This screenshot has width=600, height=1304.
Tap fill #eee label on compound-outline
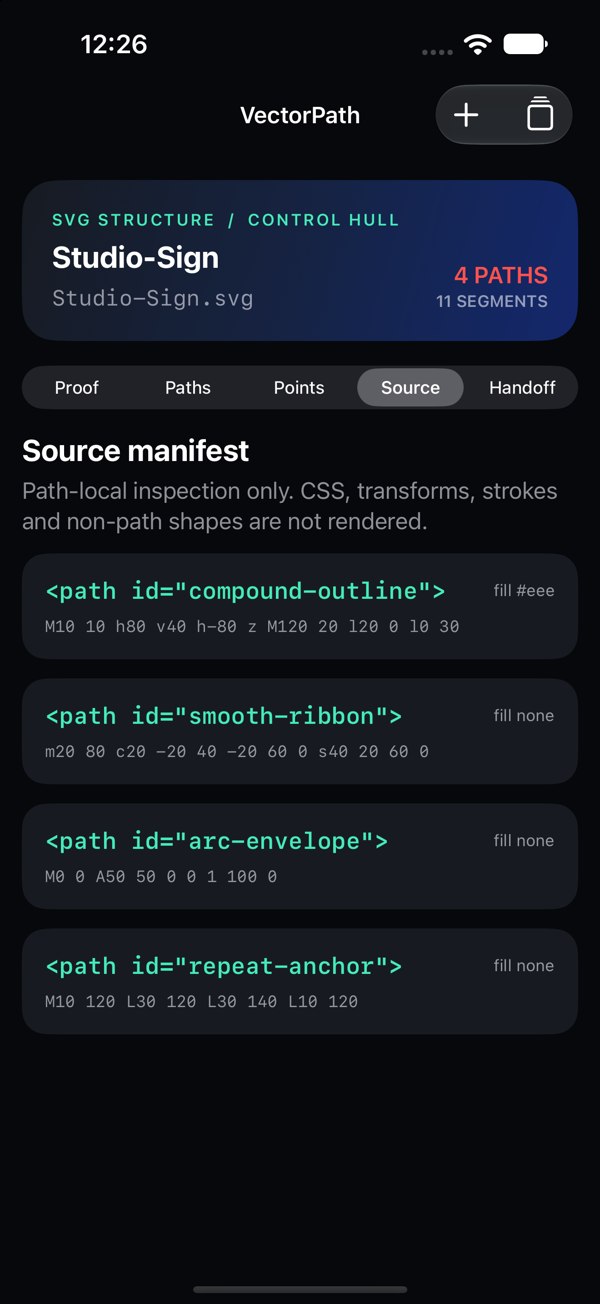pyautogui.click(x=524, y=591)
